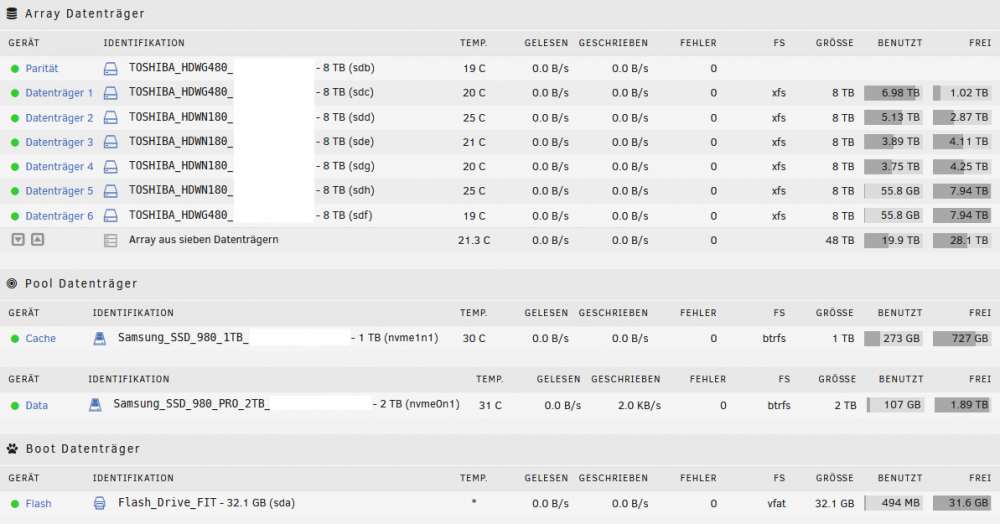
Task: Click the 28.1 TB free value of array total
Action: [969, 240]
